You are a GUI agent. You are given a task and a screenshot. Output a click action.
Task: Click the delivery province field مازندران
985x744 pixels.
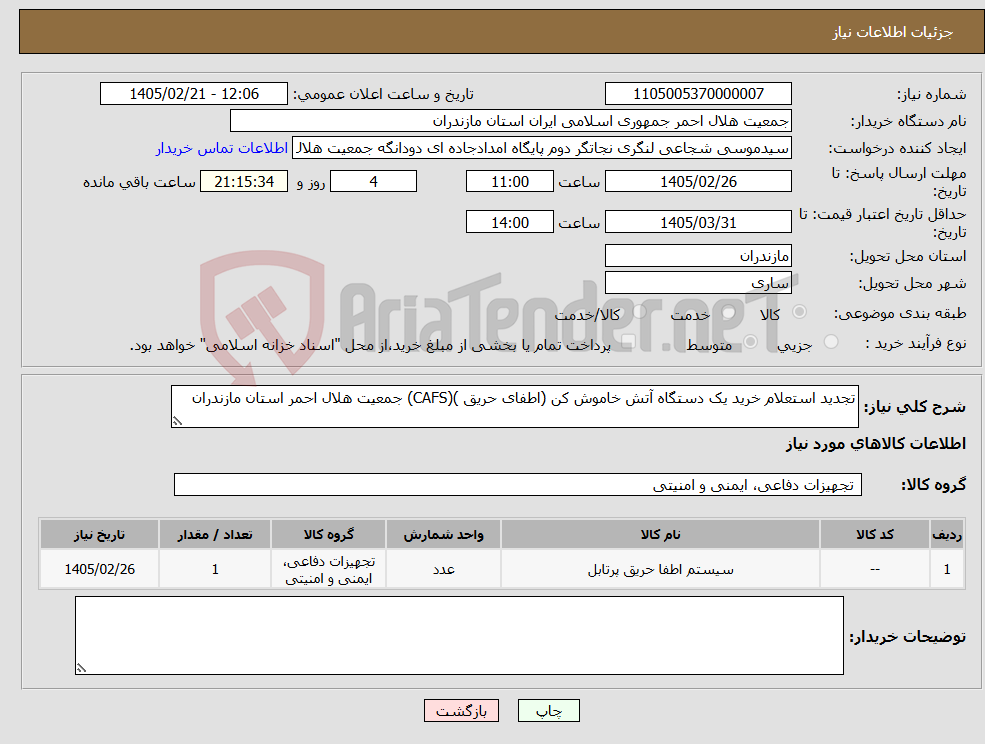click(698, 256)
